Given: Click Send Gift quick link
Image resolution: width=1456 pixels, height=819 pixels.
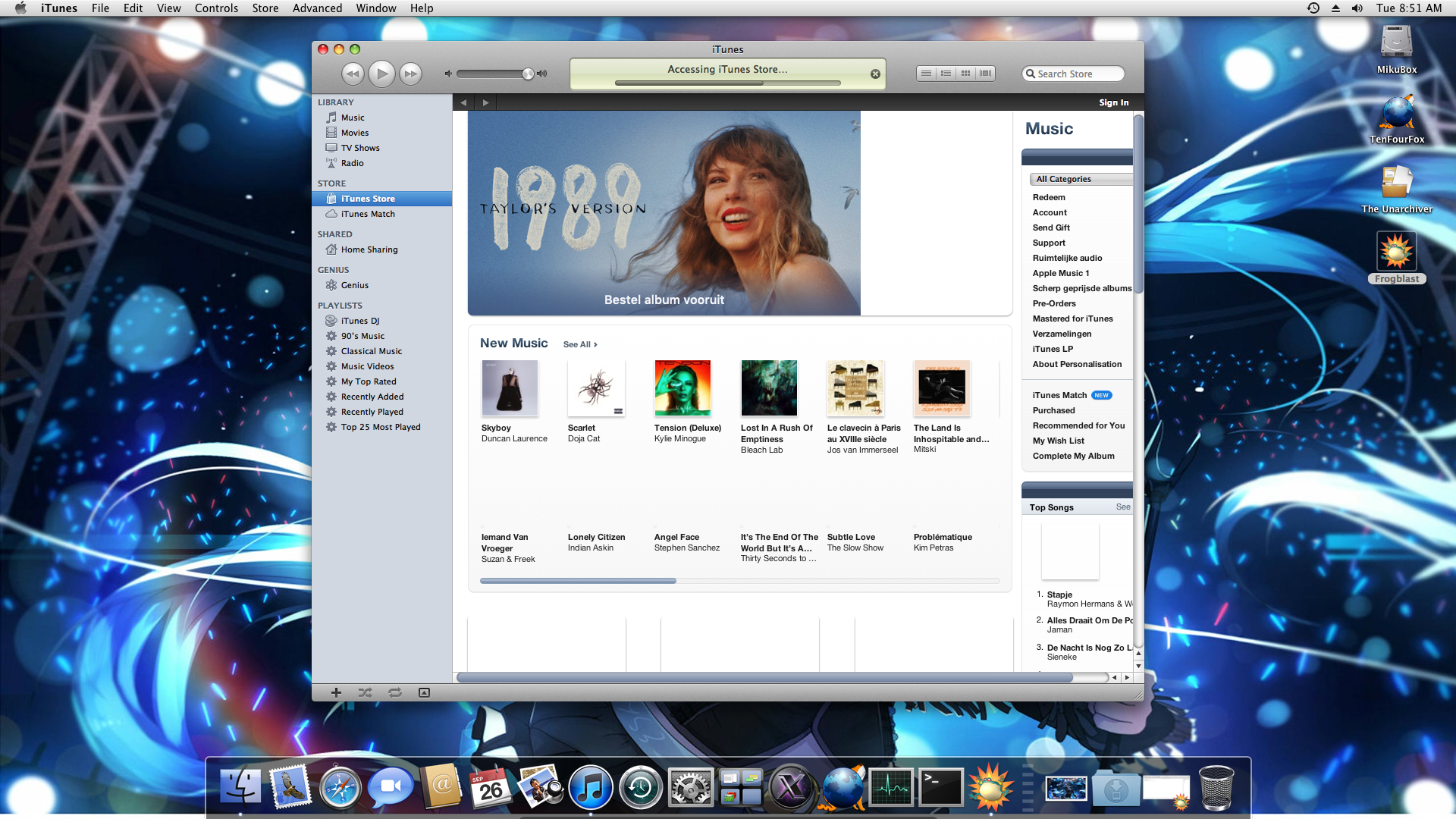Looking at the screenshot, I should point(1051,227).
